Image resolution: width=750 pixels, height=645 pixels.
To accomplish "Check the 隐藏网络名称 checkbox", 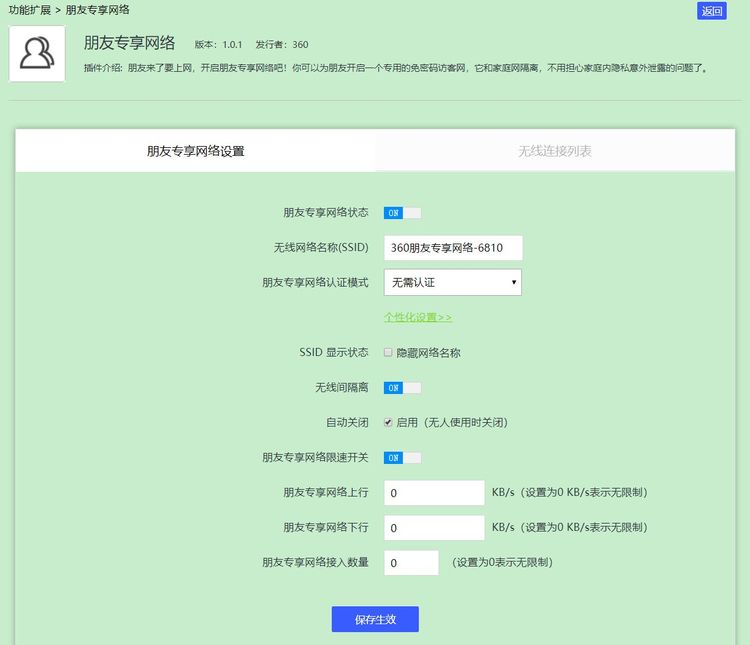I will coord(388,353).
